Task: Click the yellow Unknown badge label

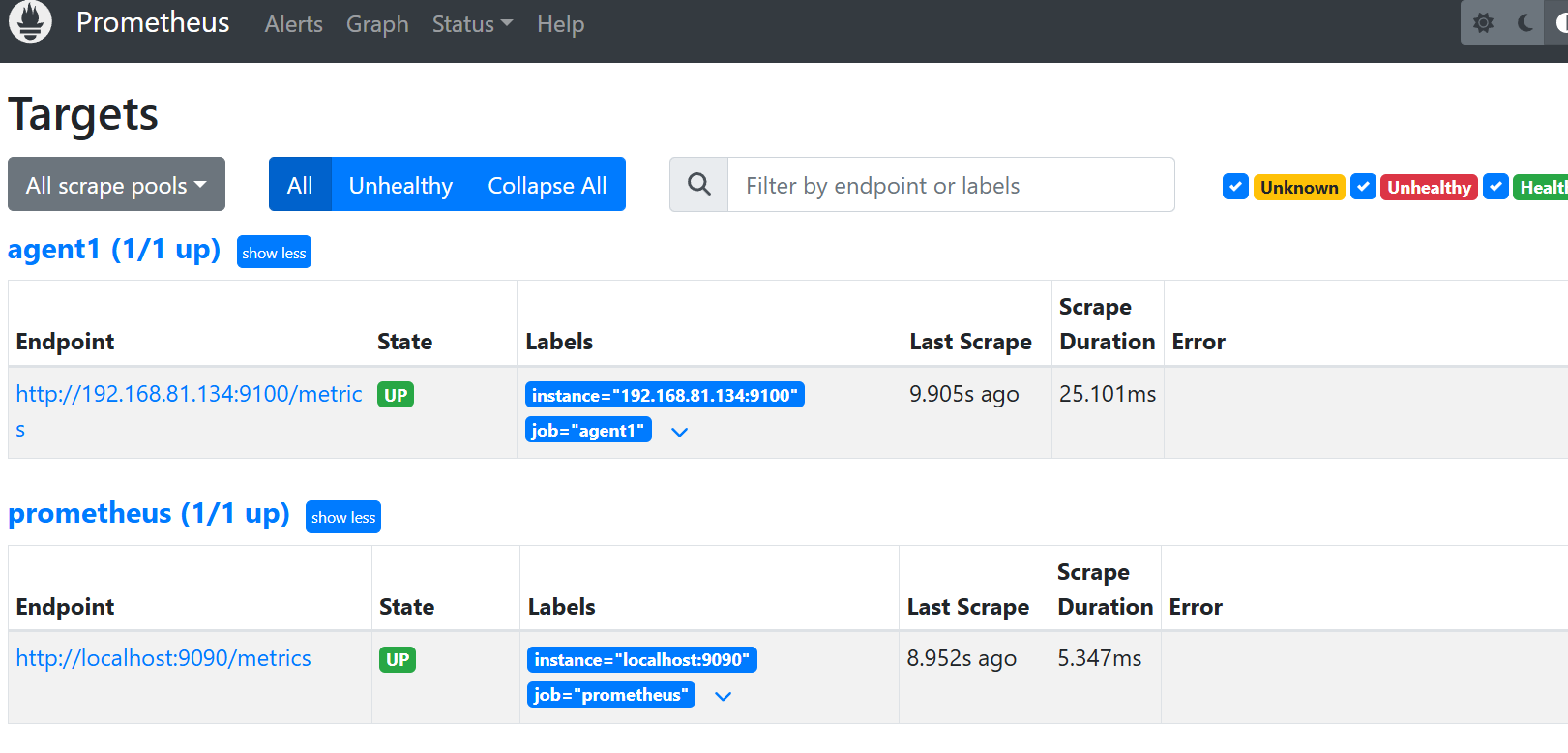Action: pyautogui.click(x=1299, y=187)
